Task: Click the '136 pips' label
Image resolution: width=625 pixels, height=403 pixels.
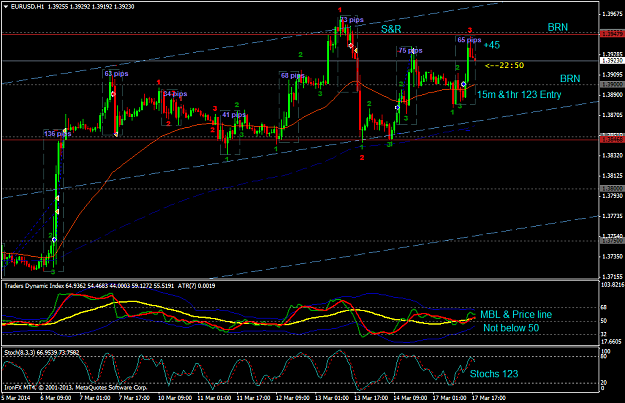Action: pos(57,134)
